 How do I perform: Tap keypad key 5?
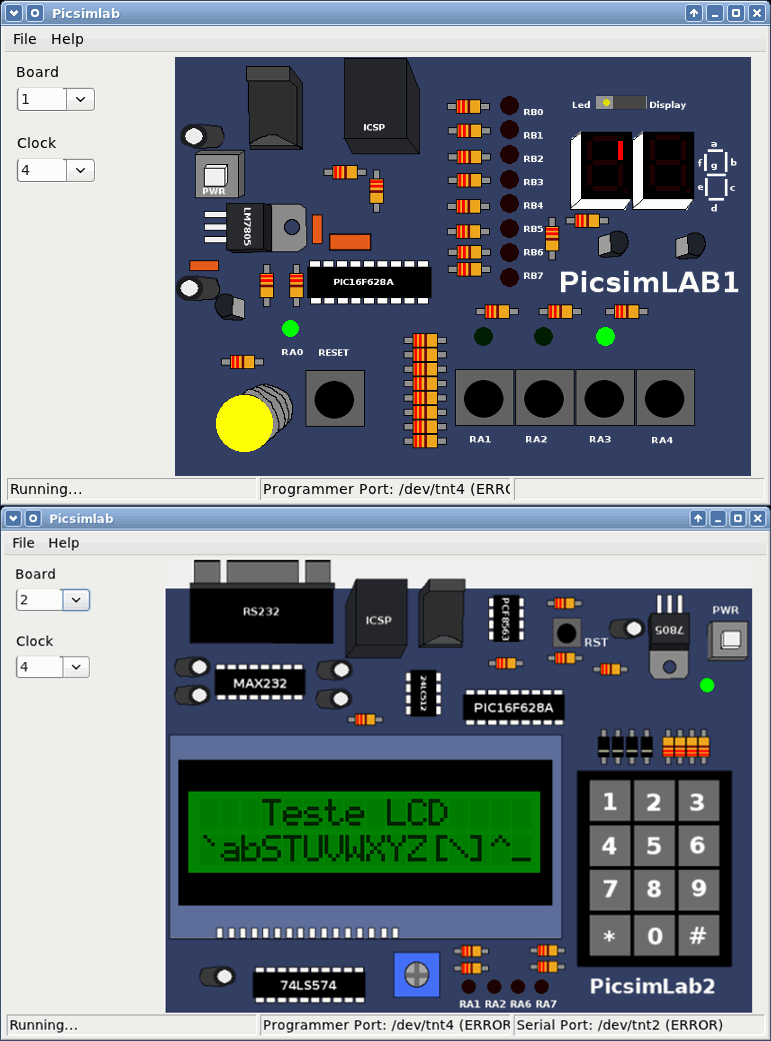pyautogui.click(x=653, y=846)
